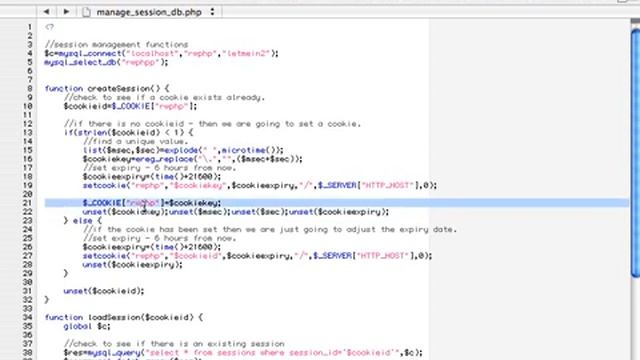Click the list($msec,$sec)=explode line
The height and width of the screenshot is (360, 640).
[183, 150]
